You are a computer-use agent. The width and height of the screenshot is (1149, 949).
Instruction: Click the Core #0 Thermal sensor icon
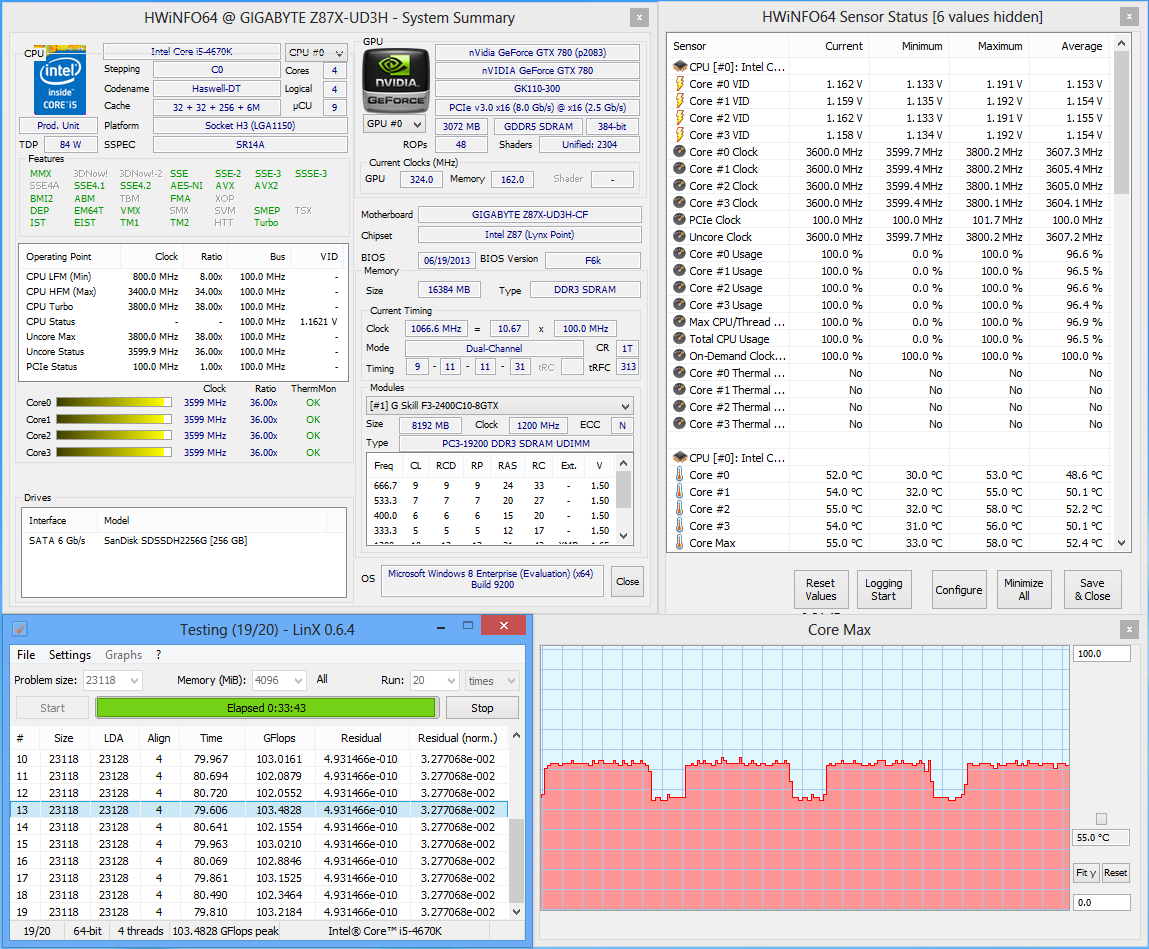click(679, 372)
